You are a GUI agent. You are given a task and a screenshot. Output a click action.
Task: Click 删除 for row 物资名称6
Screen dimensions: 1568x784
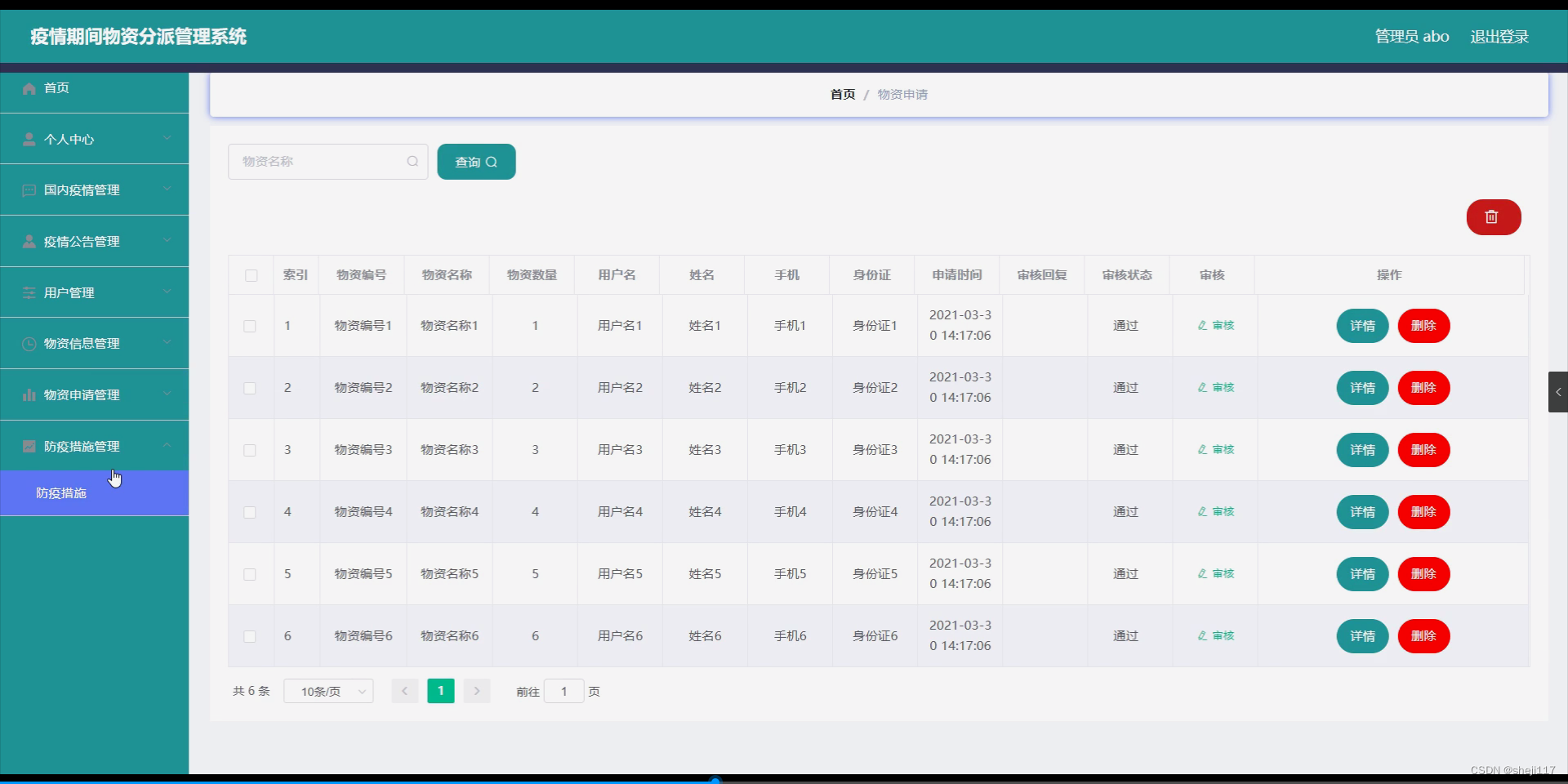click(1423, 636)
